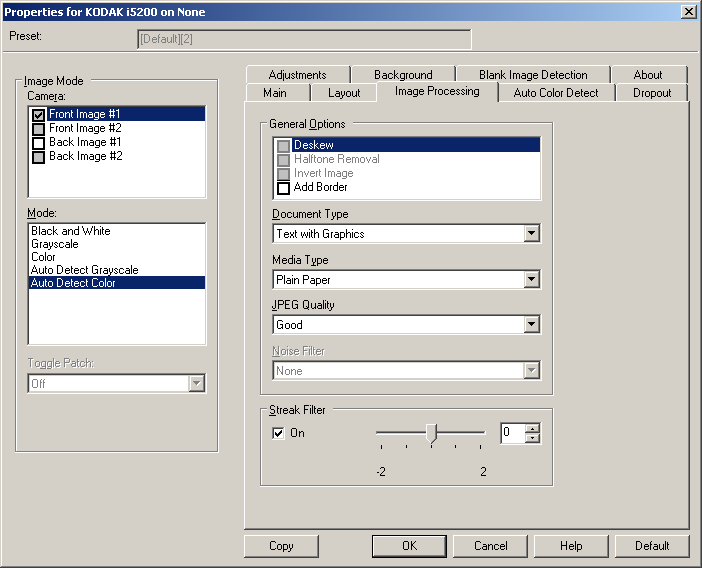Select Grayscale mode
The image size is (702, 568).
pos(116,244)
